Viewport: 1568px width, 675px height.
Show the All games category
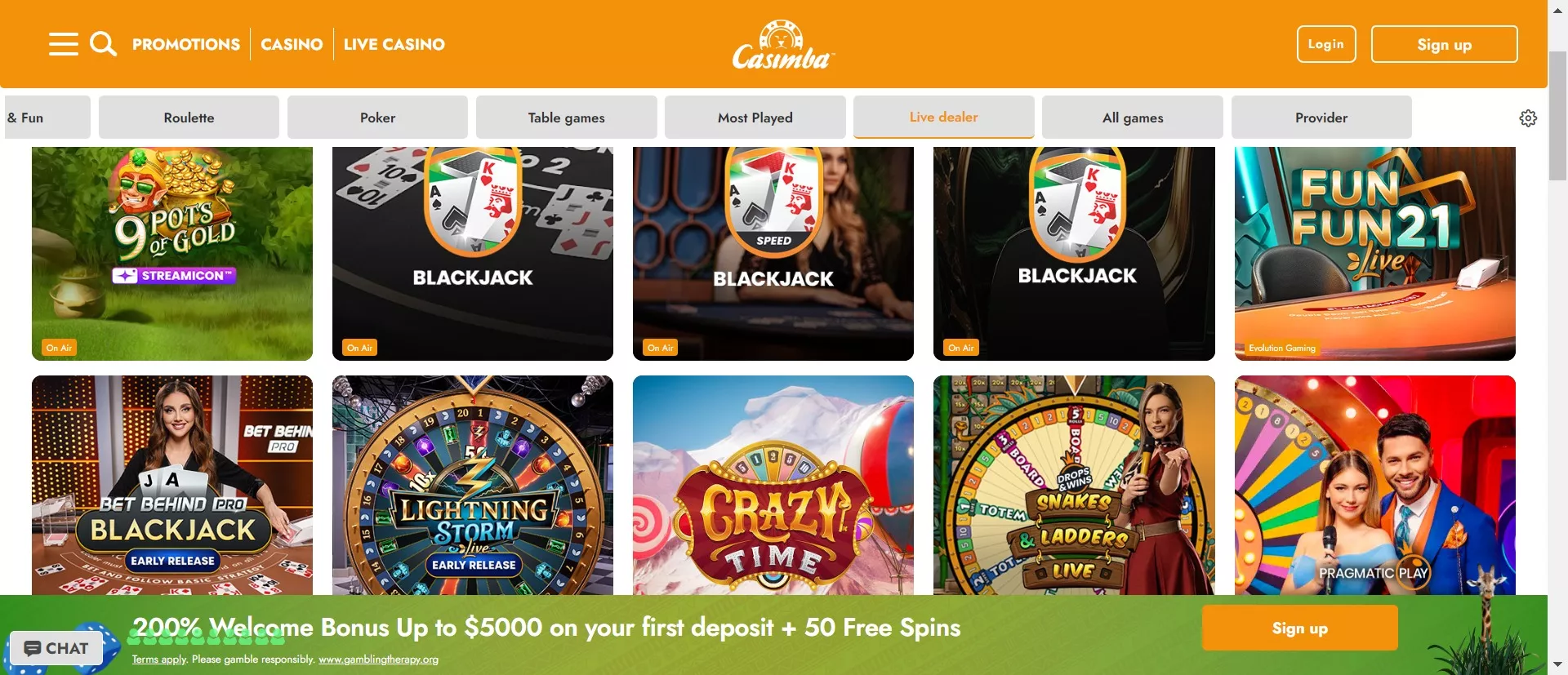[x=1133, y=118]
